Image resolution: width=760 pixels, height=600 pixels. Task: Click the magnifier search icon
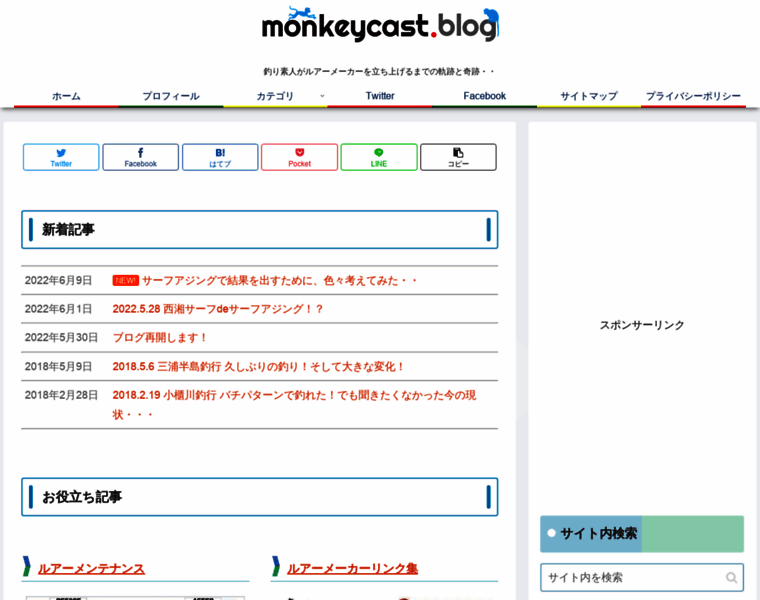[731, 577]
